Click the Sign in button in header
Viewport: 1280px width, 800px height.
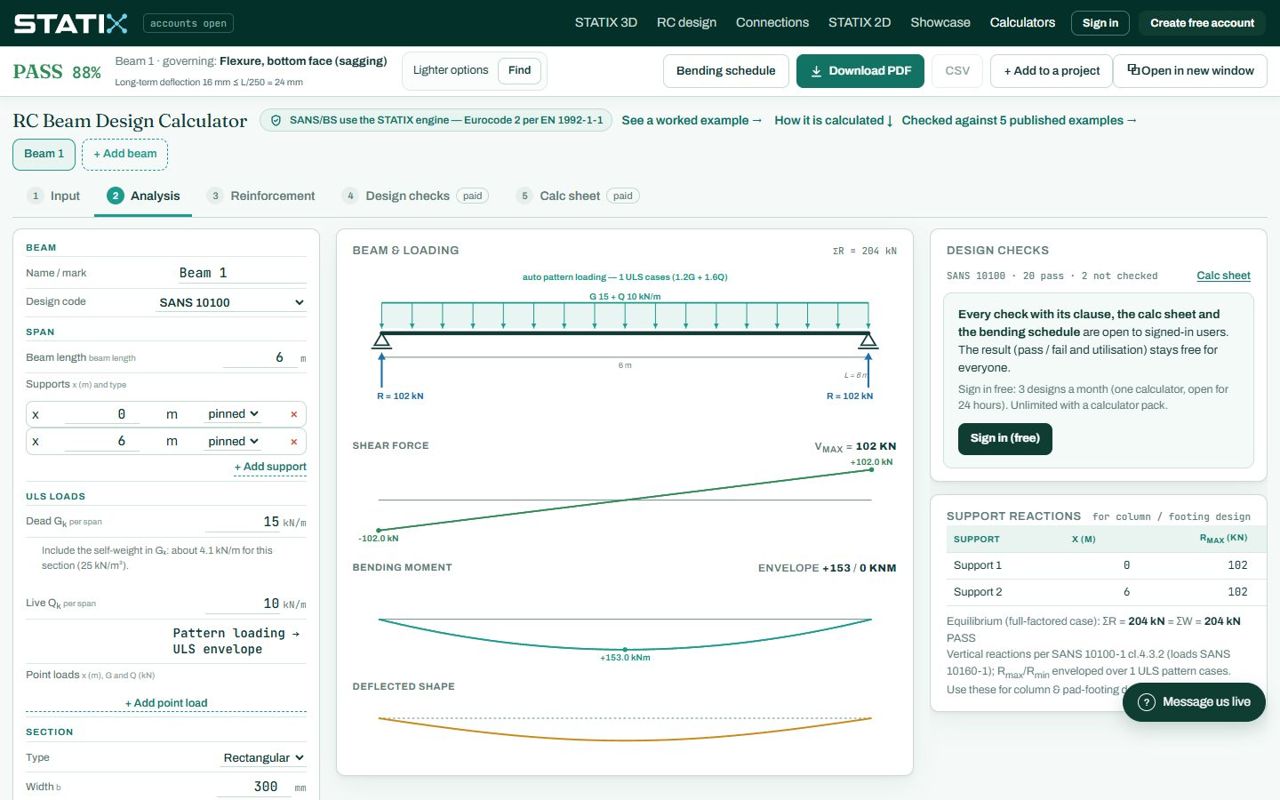pos(1100,23)
